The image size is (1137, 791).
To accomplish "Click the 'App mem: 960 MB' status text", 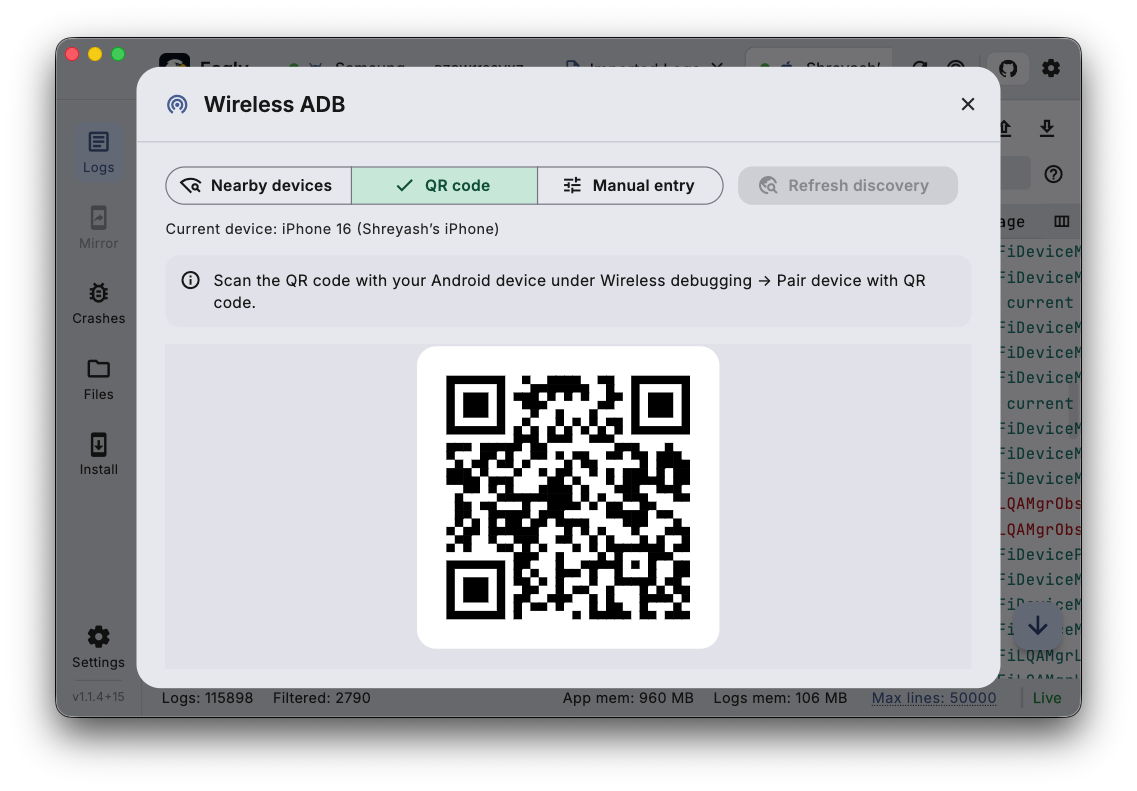I will tap(628, 697).
